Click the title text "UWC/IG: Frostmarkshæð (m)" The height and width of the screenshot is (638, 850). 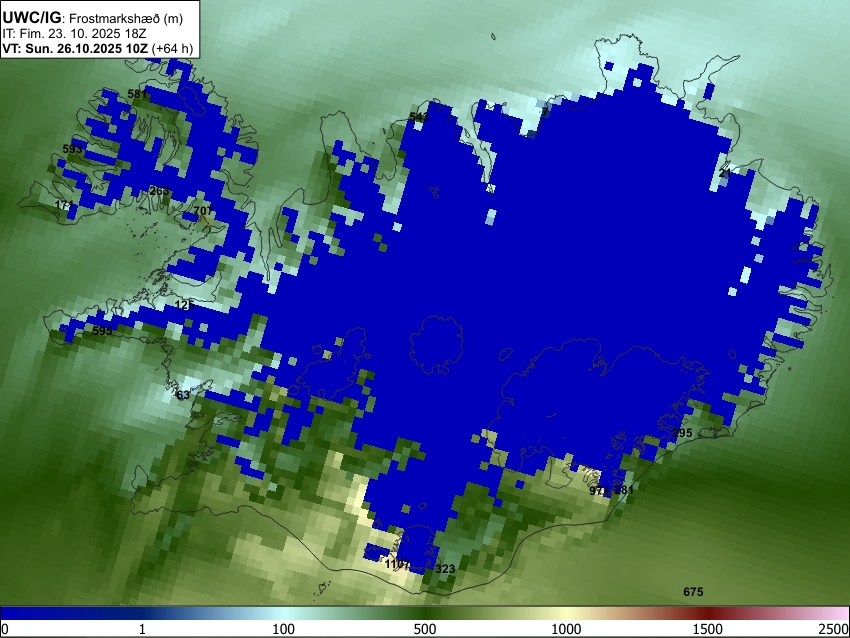coord(93,18)
